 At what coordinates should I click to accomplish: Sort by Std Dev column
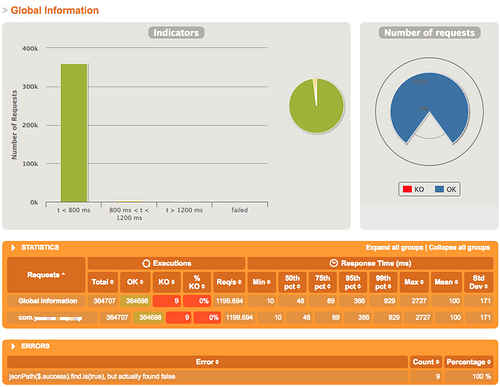[478, 282]
